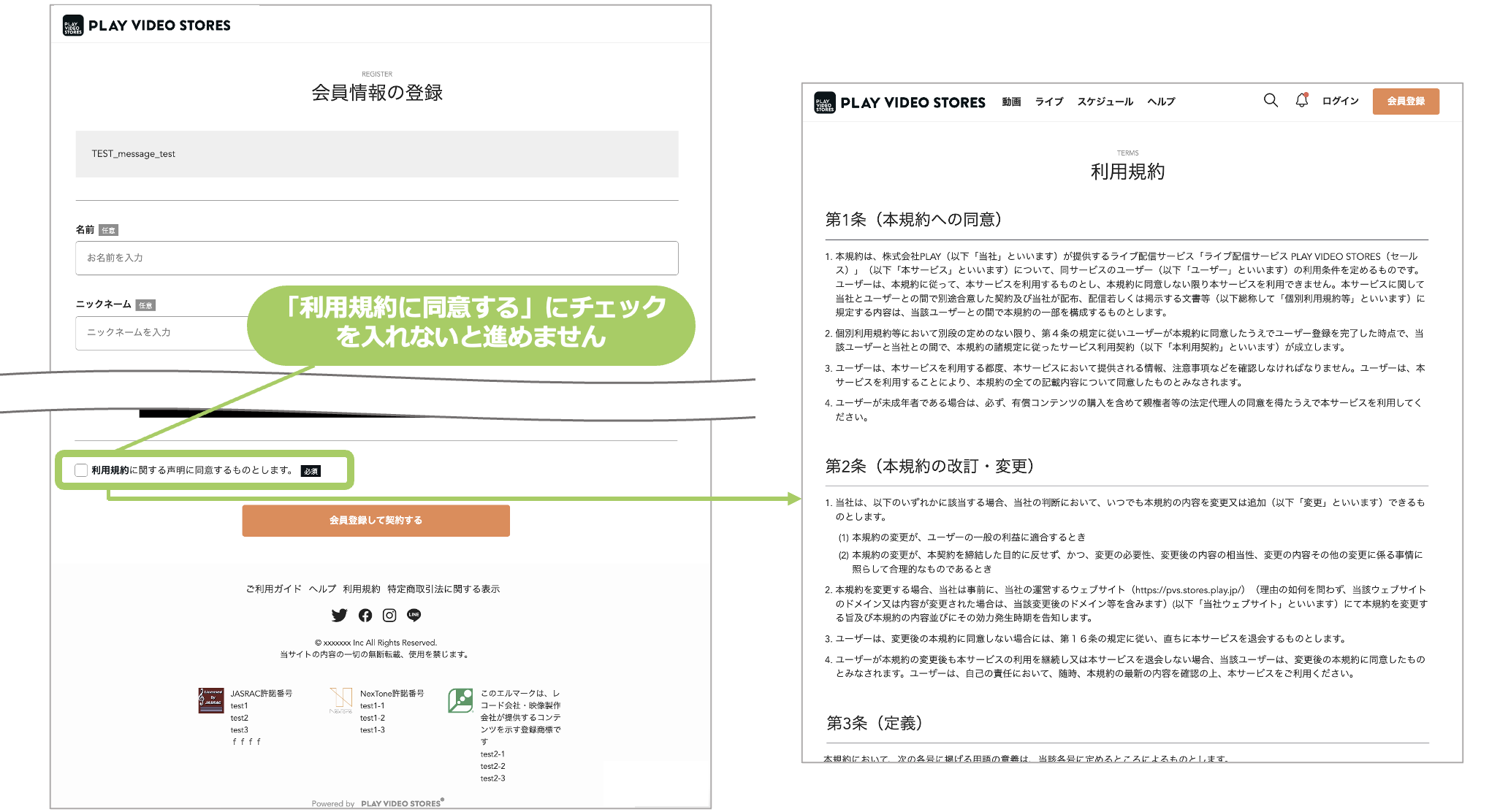Image resolution: width=1489 pixels, height=812 pixels.
Task: Click the JASRAC許諾番号 text
Action: 262,694
